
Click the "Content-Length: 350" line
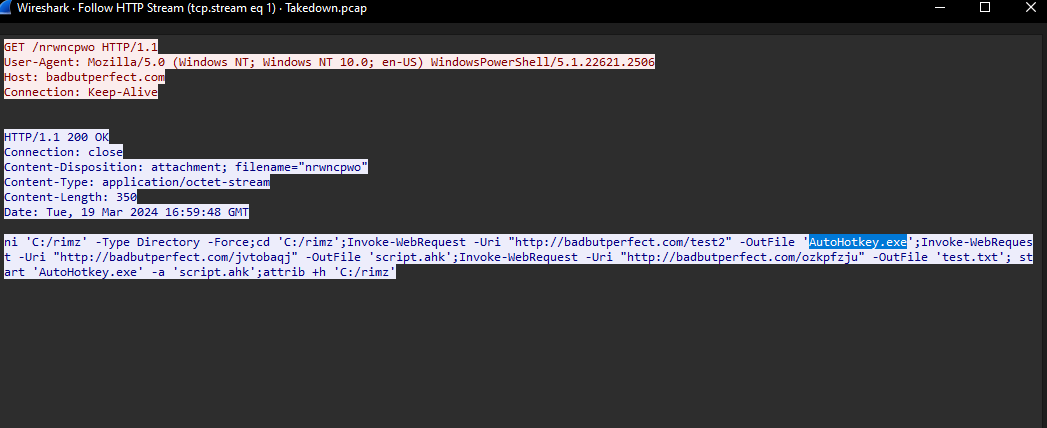(70, 198)
